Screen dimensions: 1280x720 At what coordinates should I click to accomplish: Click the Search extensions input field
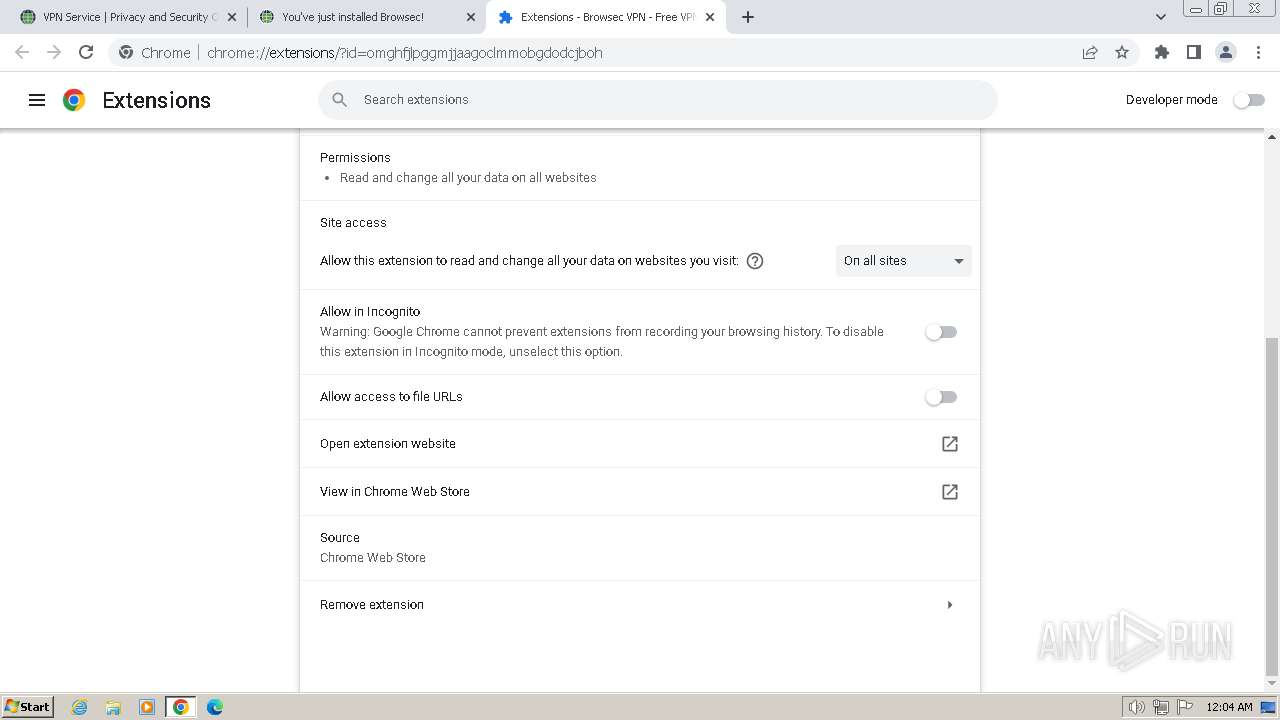coord(658,100)
